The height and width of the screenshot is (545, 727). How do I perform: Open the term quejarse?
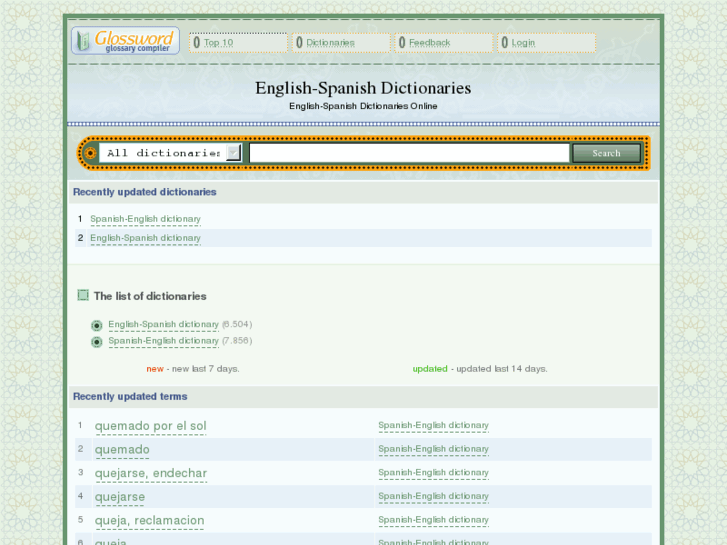point(120,497)
